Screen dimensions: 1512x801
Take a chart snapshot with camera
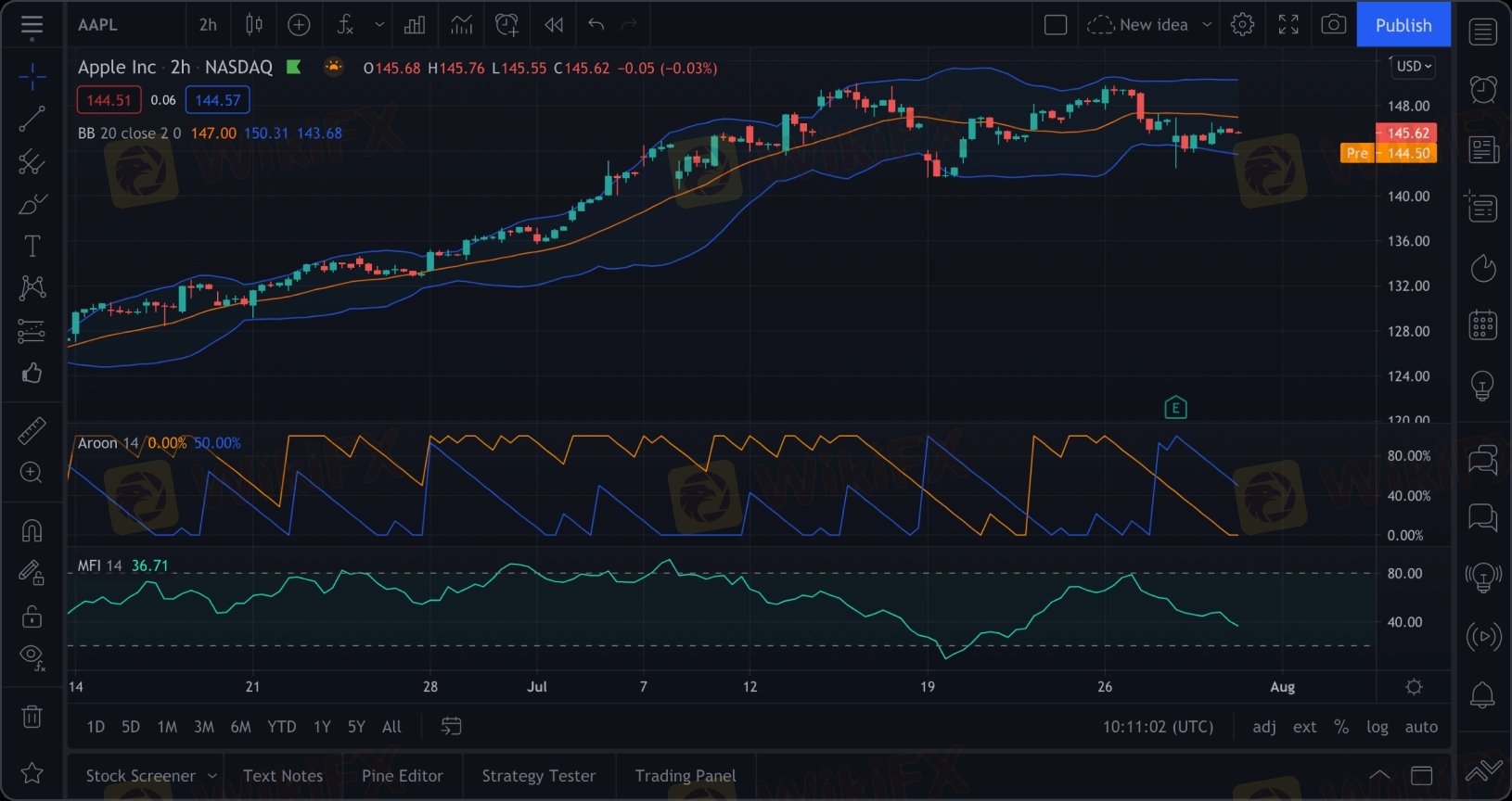[x=1334, y=25]
